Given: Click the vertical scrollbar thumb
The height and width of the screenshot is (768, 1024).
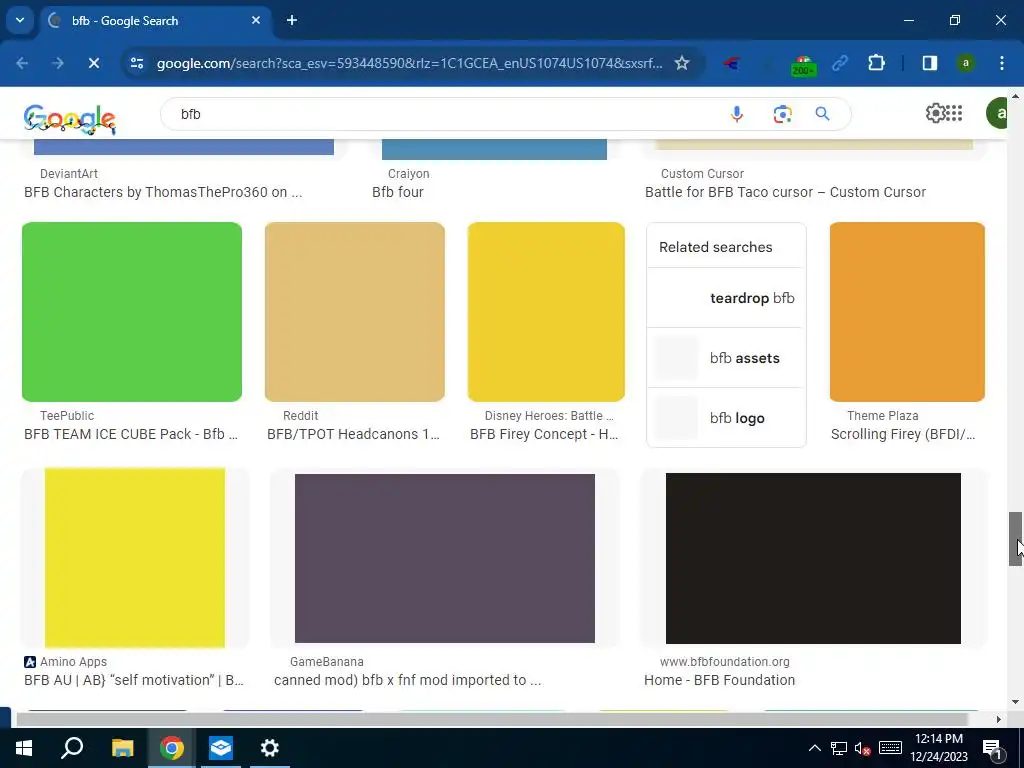Looking at the screenshot, I should pyautogui.click(x=1015, y=539).
